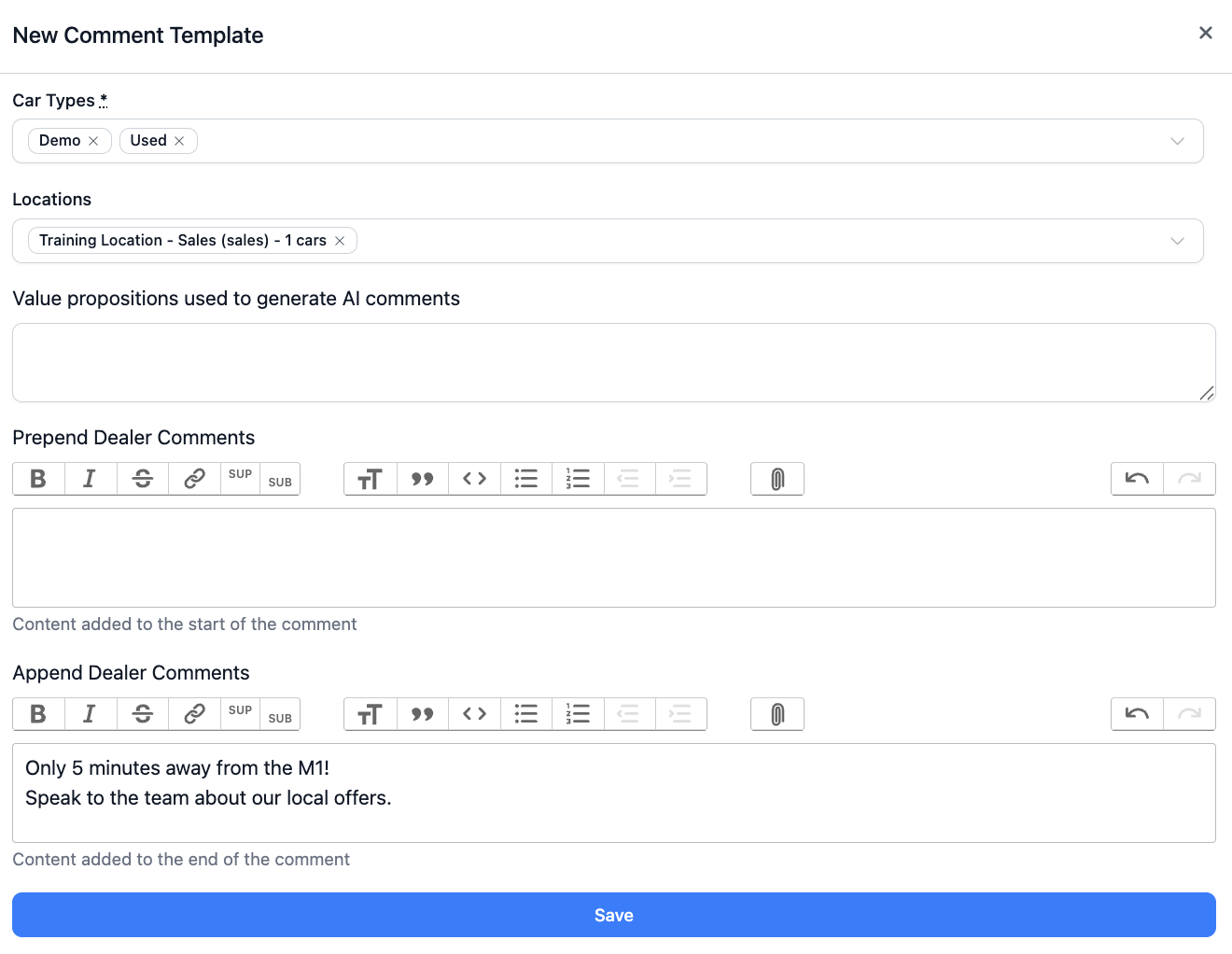Attach file in Prepend Dealer Comments editor
Viewport: 1232px width, 954px height.
click(777, 479)
